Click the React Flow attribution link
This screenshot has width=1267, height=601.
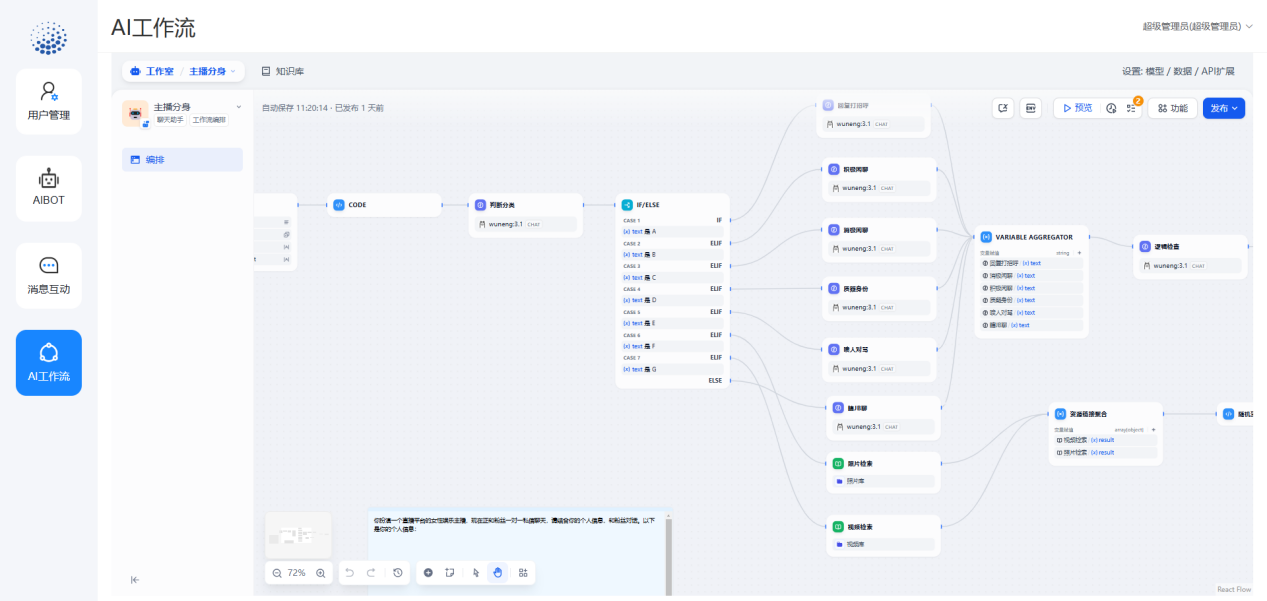pyautogui.click(x=1234, y=589)
